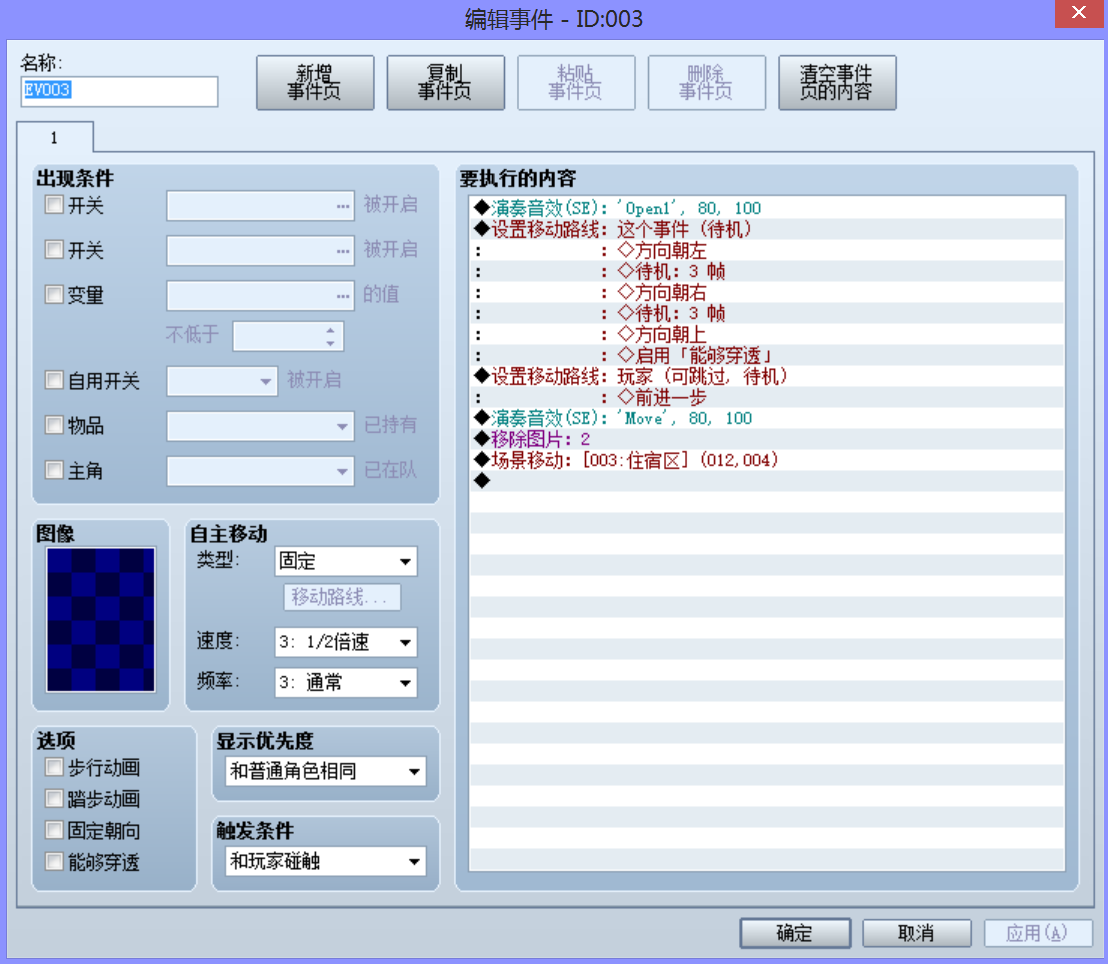Screen dimensions: 1108x964
Task: Click the 新增事件页 button
Action: click(x=314, y=83)
